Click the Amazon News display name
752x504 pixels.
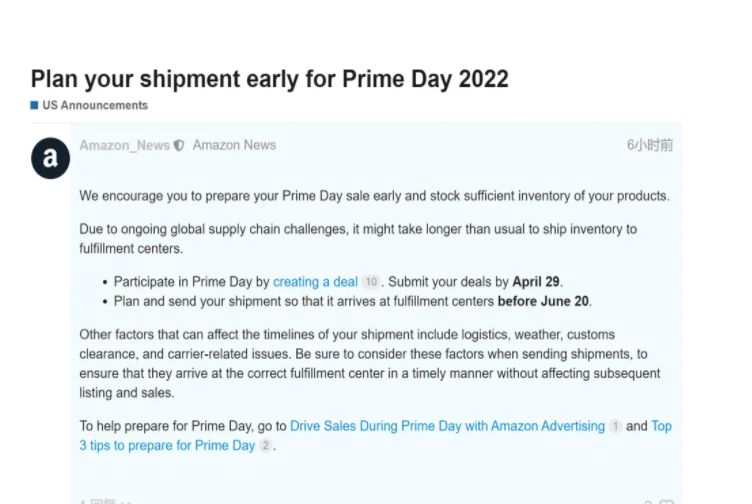tap(235, 145)
